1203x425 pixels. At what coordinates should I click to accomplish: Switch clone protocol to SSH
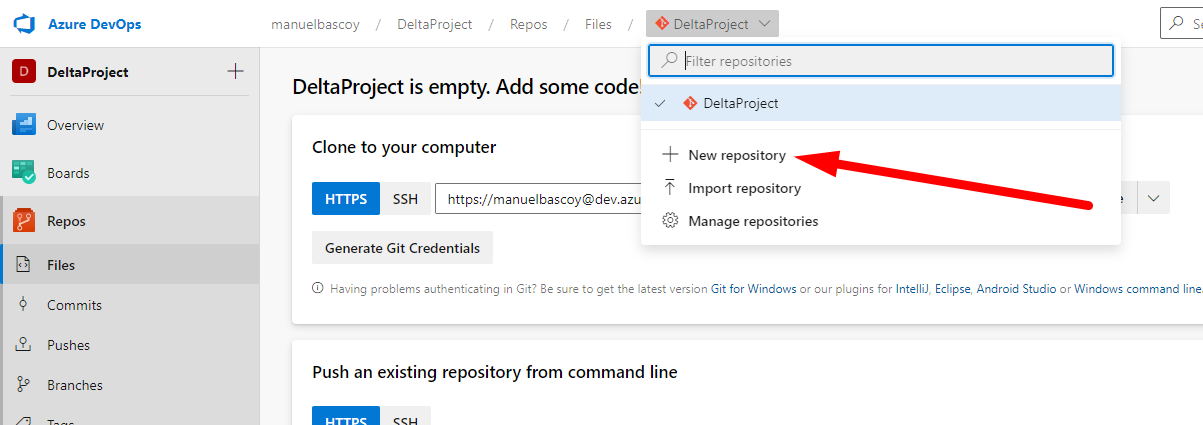coord(405,198)
